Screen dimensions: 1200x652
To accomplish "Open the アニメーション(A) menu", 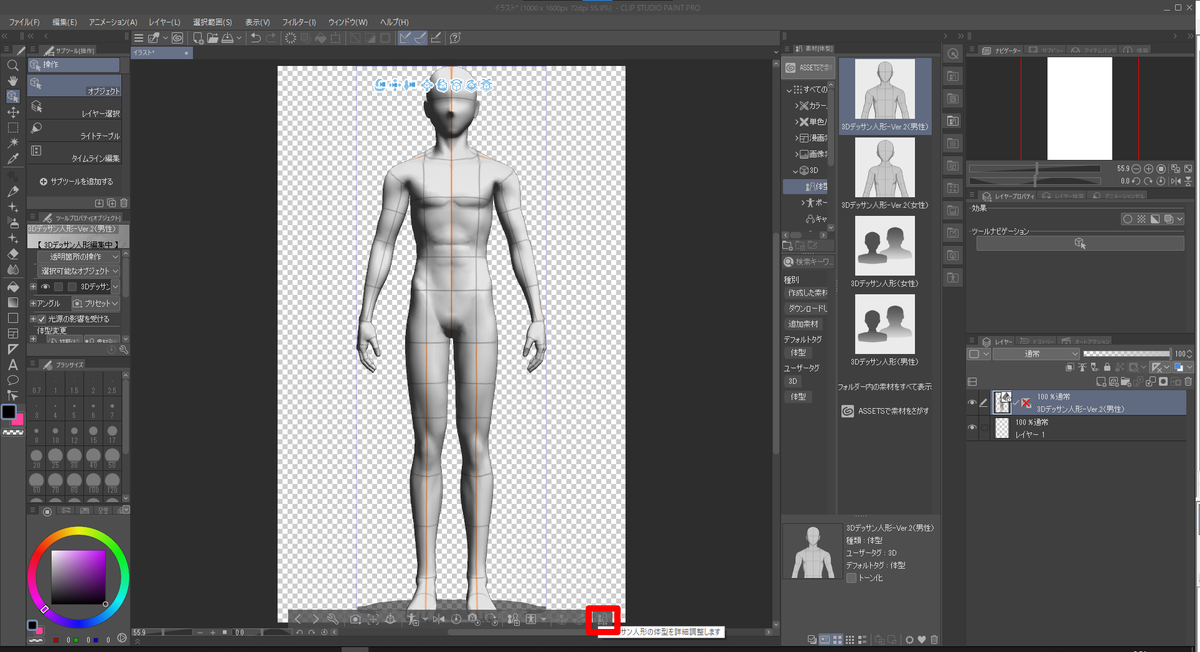I will tap(113, 21).
